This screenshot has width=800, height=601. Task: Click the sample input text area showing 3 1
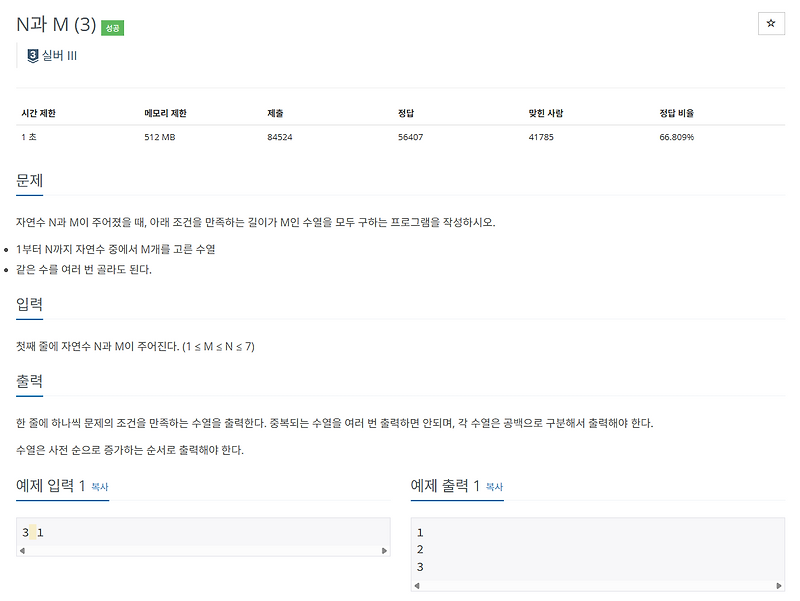pyautogui.click(x=35, y=533)
